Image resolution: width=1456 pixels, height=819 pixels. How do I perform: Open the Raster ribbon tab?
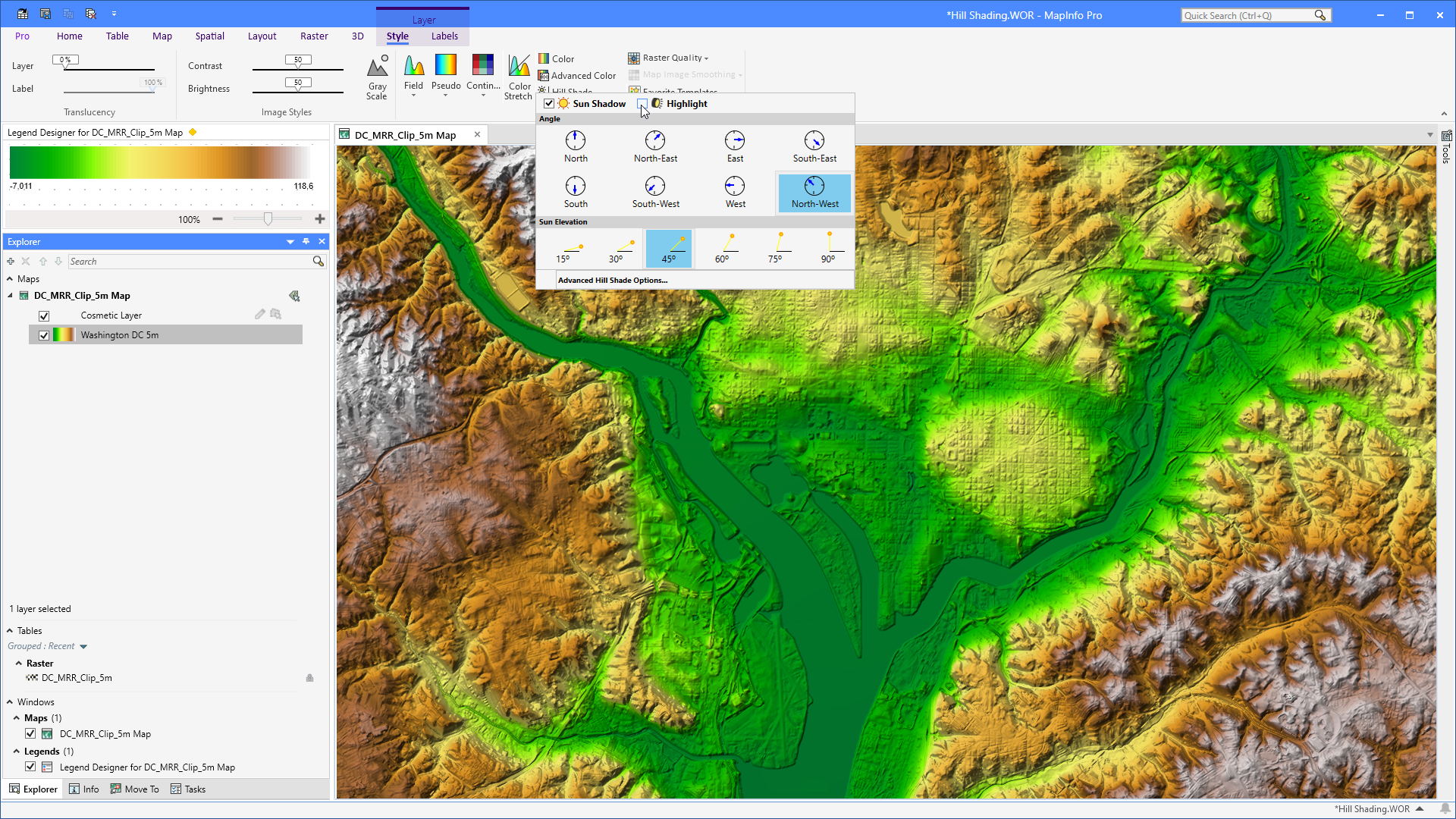coord(314,36)
